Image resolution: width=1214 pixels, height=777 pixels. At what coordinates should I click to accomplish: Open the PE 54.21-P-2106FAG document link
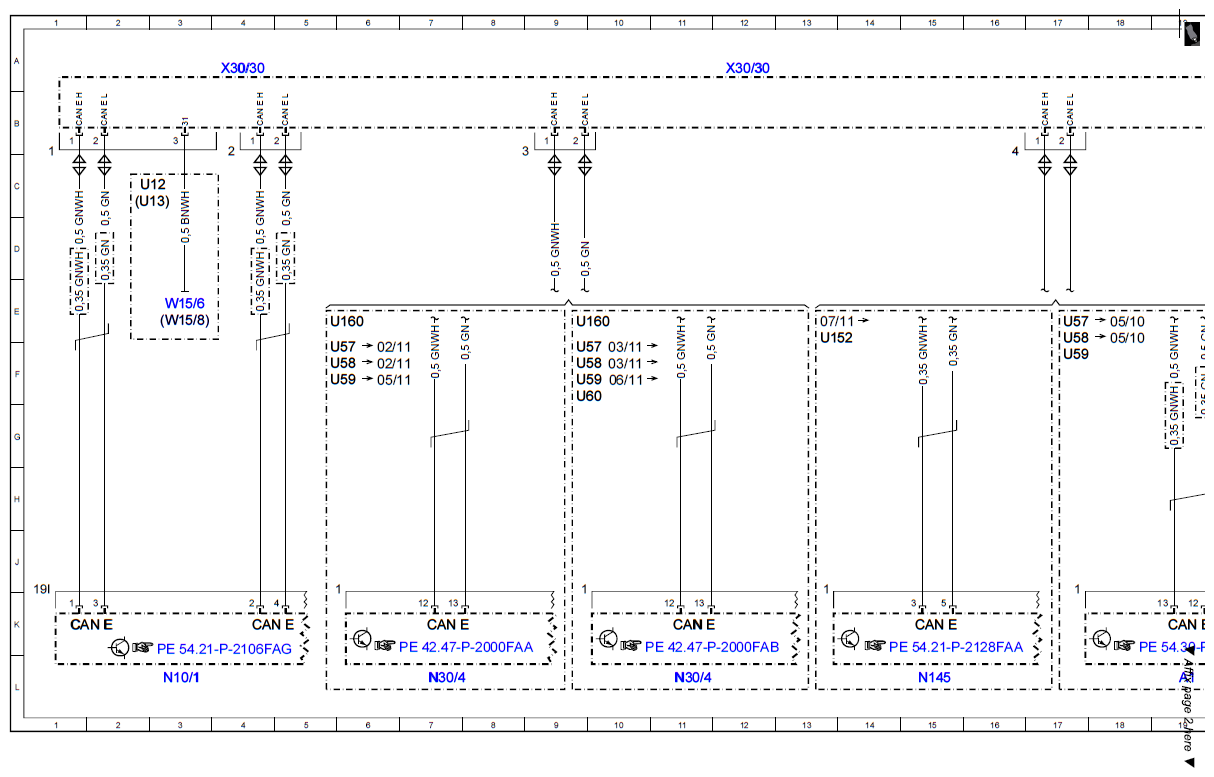point(225,648)
